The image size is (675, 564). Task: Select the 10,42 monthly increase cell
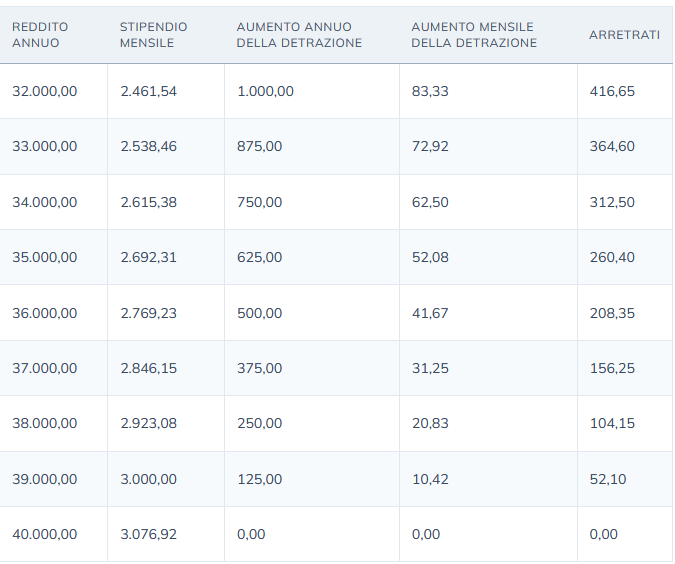click(x=430, y=479)
